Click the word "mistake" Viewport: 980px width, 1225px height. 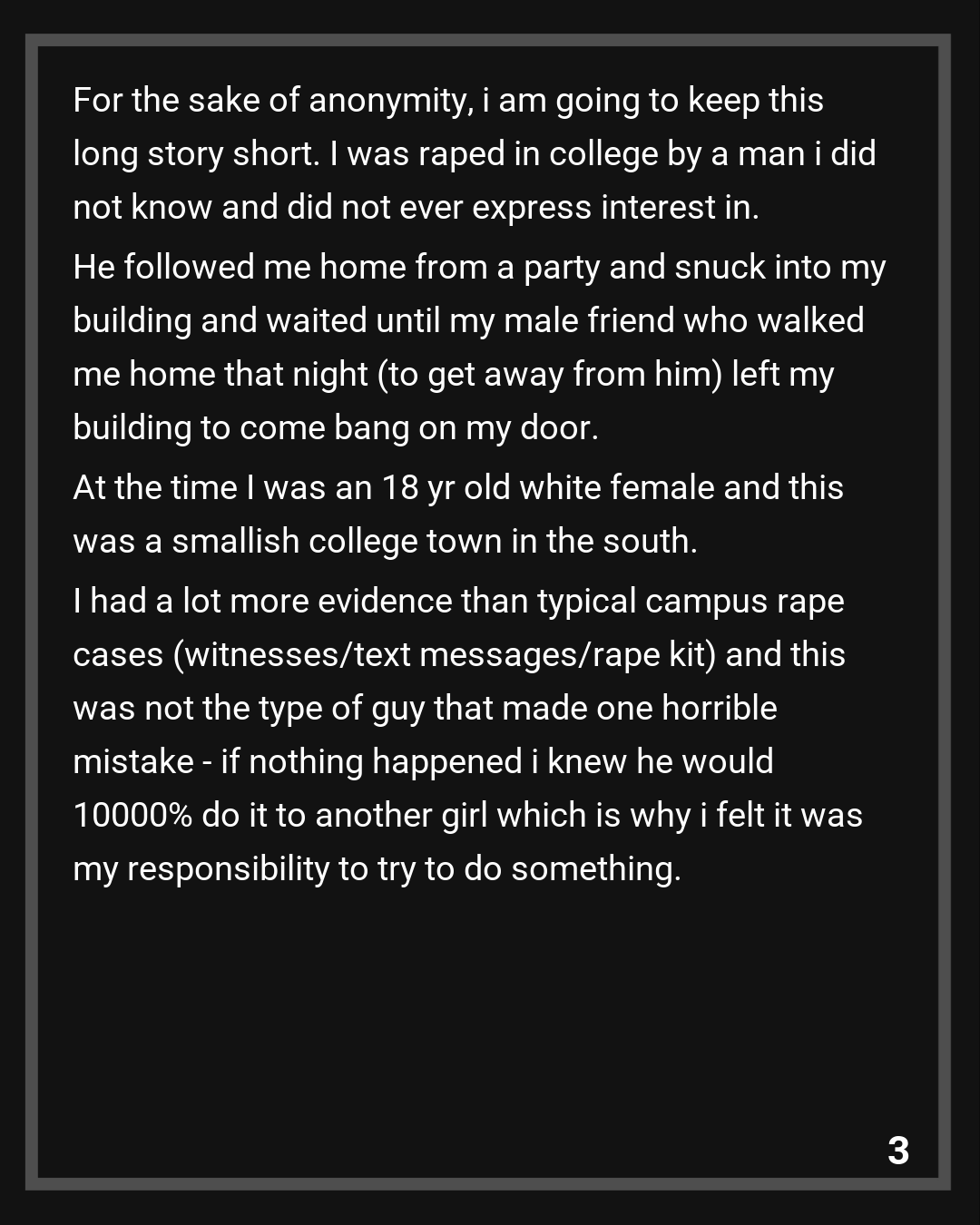(x=132, y=761)
